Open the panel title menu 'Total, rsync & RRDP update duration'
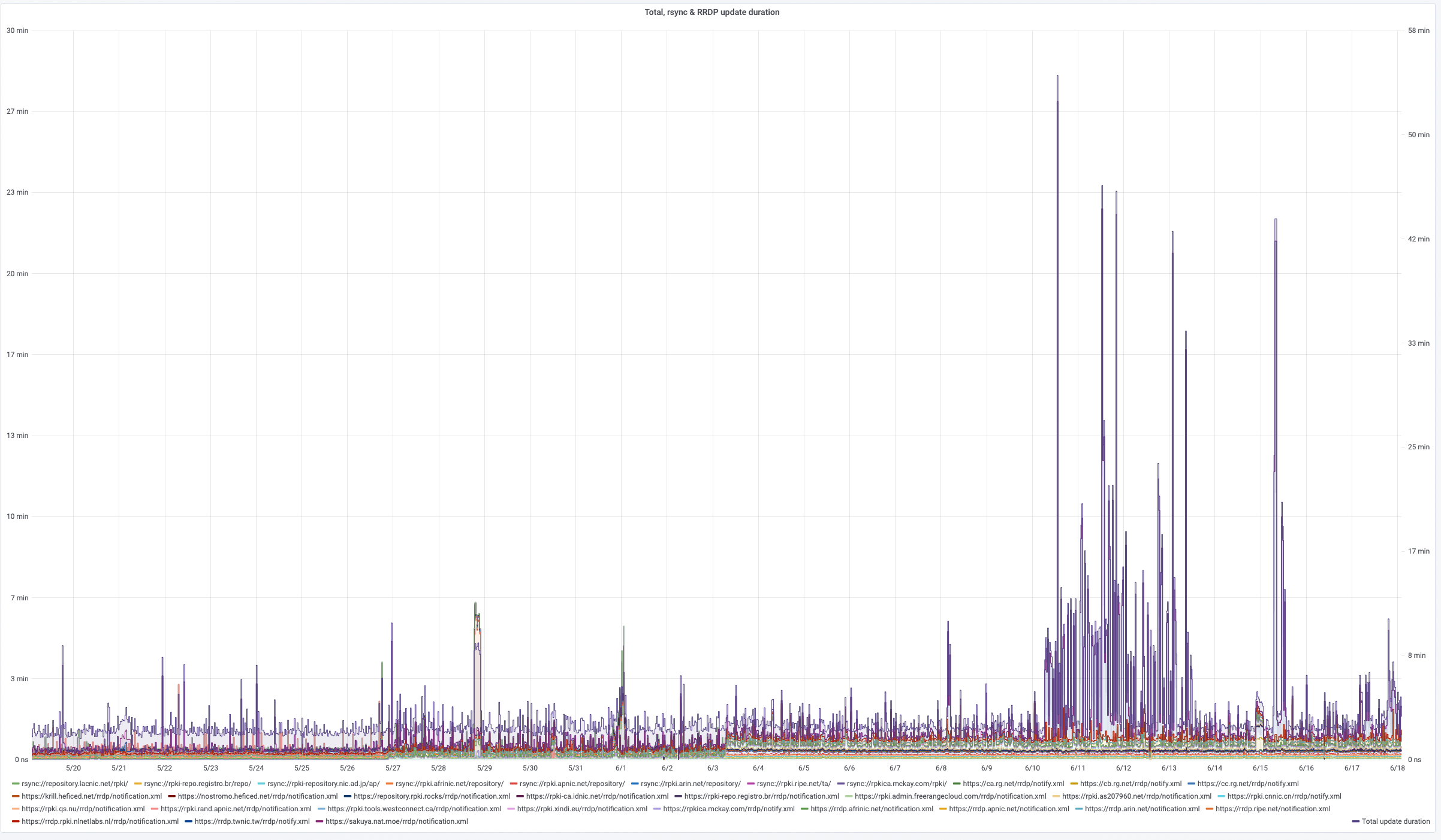The width and height of the screenshot is (1441, 840). coord(712,12)
